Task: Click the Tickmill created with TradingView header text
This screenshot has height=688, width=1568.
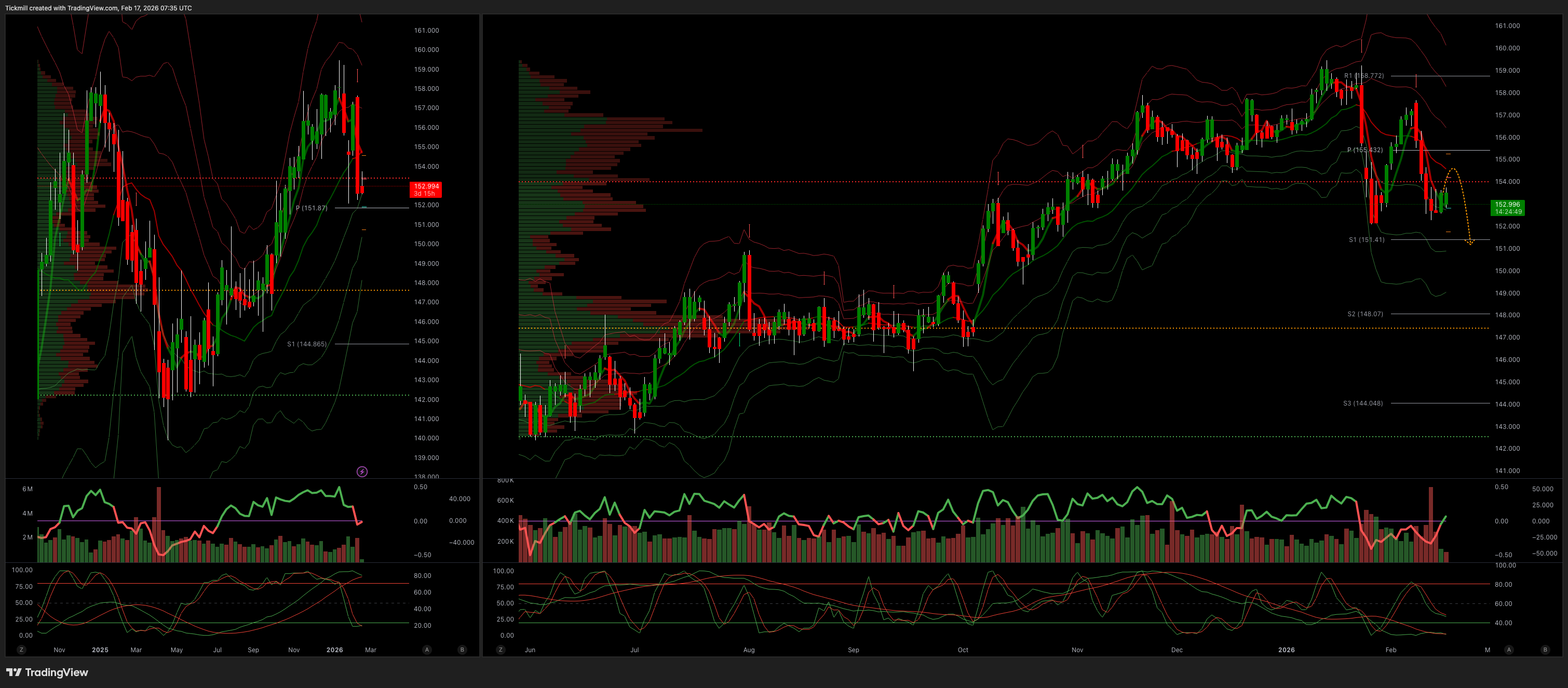Action: tap(98, 8)
